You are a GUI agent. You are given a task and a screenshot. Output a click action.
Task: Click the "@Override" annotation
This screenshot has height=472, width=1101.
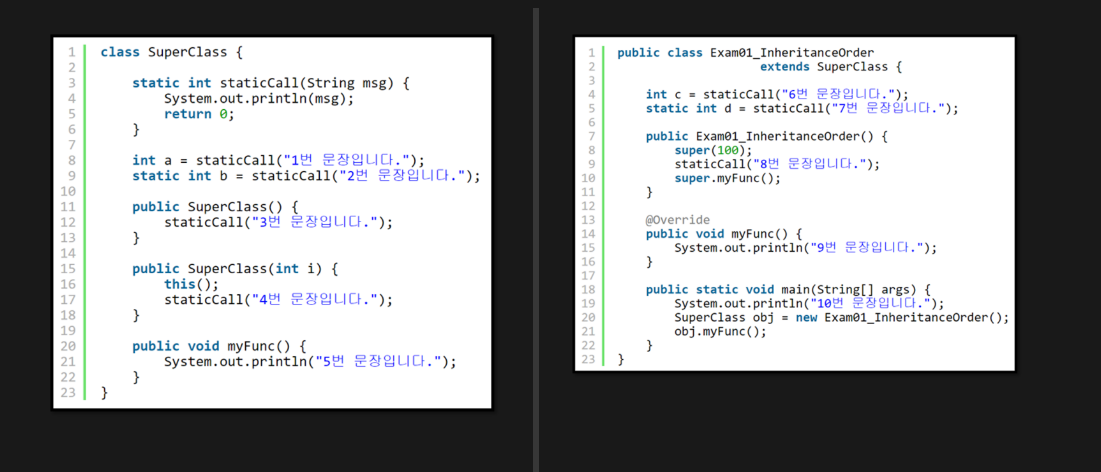pos(678,220)
